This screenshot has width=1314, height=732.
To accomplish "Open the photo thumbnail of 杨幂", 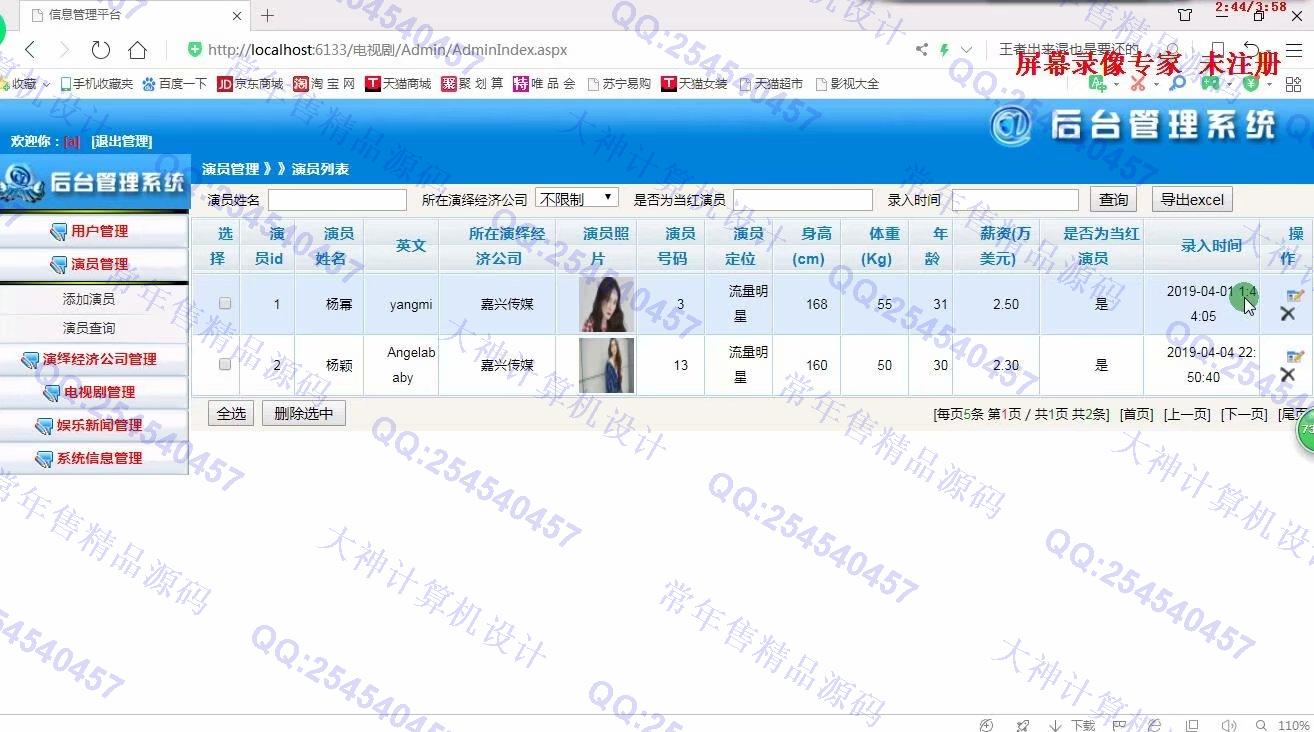I will [x=606, y=304].
